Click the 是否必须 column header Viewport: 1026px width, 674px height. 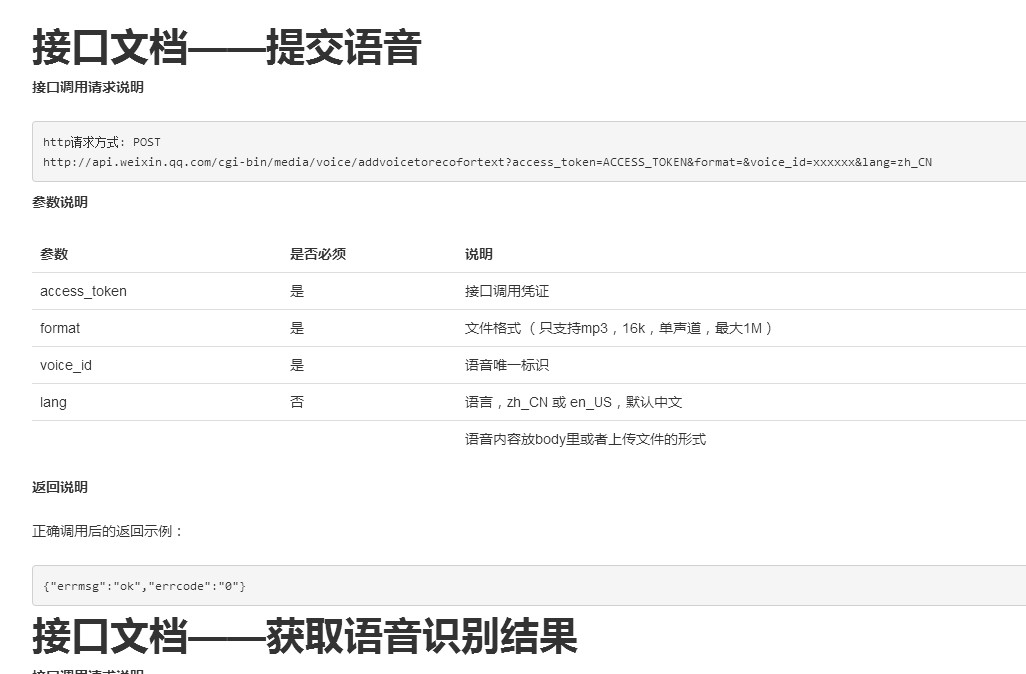point(318,254)
